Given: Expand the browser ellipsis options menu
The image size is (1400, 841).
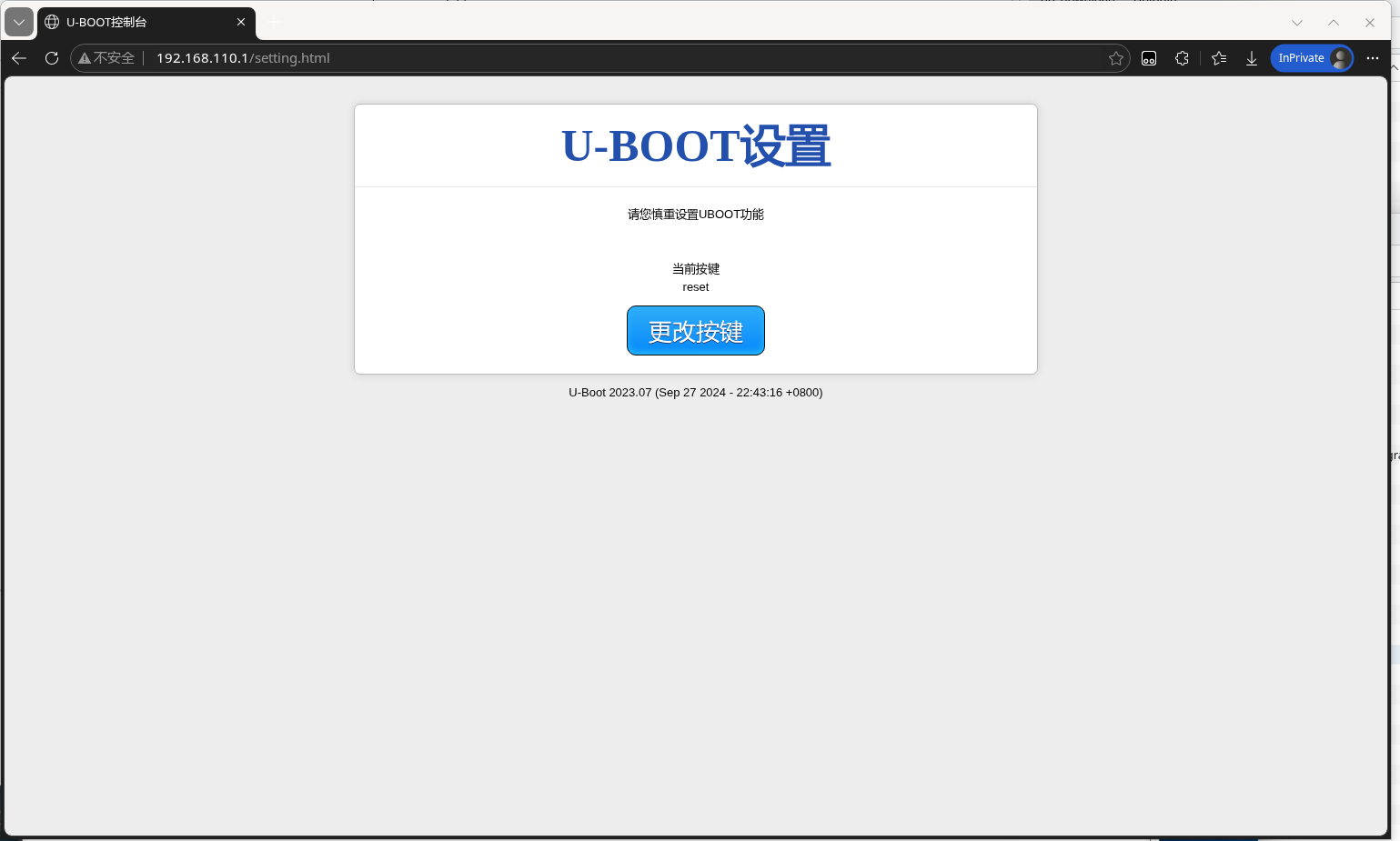Looking at the screenshot, I should click(1374, 57).
